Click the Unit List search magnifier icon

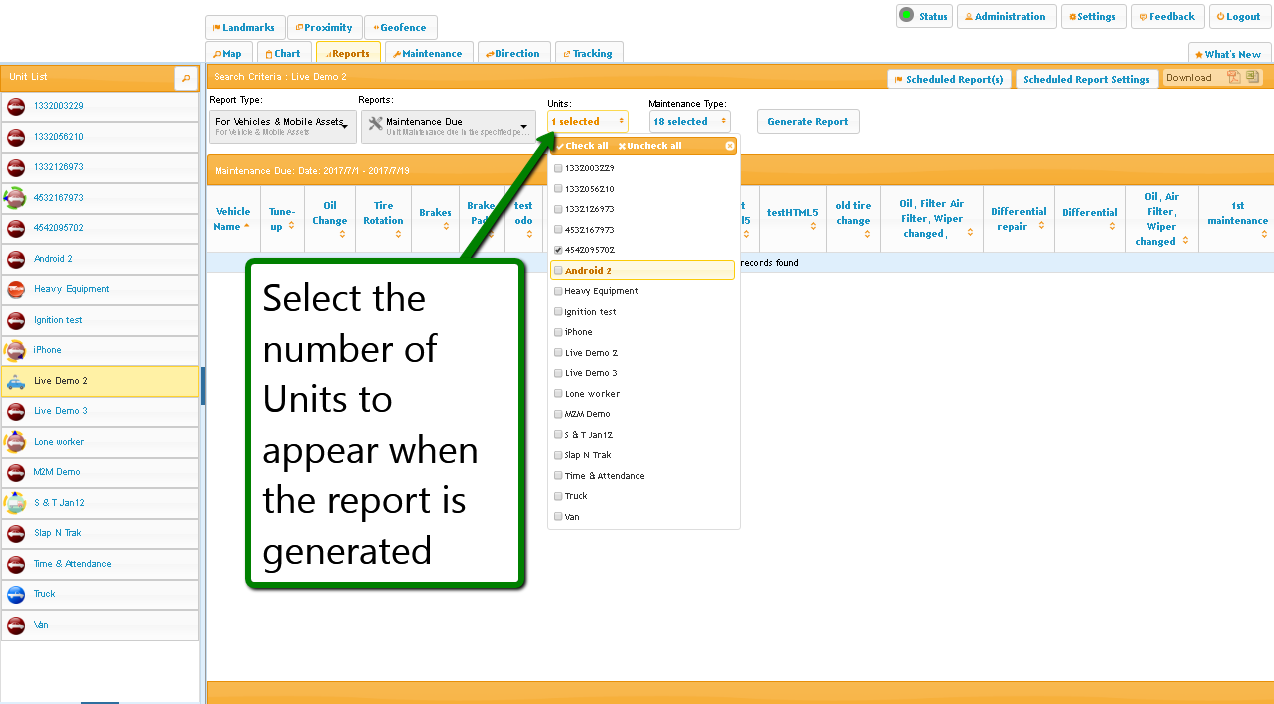point(185,78)
